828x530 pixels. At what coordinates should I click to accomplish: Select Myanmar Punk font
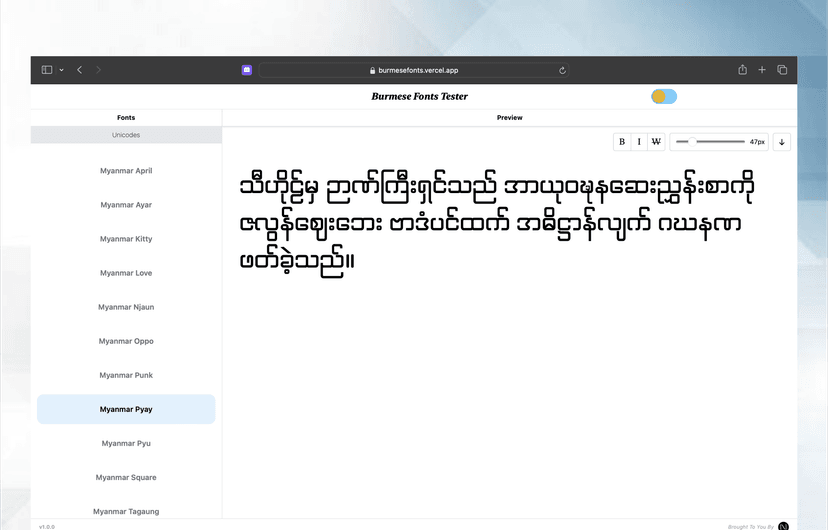126,375
